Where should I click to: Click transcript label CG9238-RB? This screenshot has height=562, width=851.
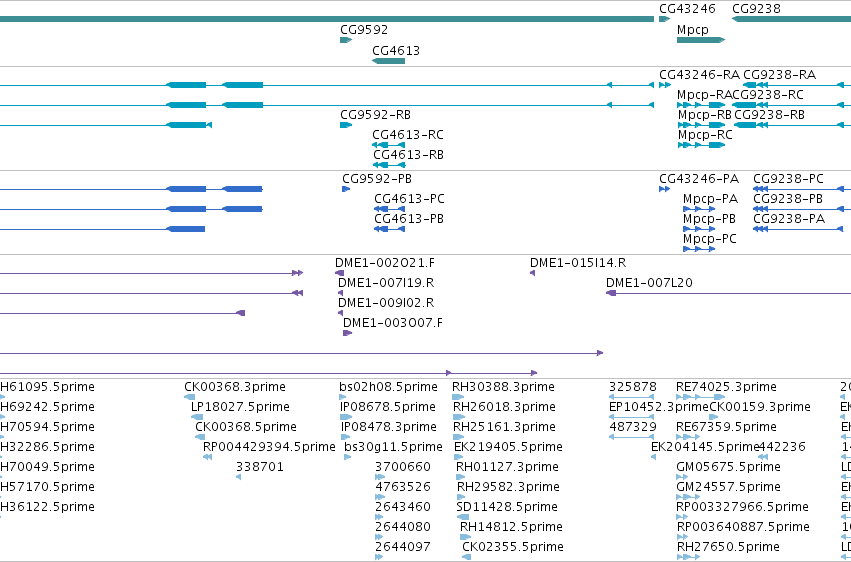(770, 115)
